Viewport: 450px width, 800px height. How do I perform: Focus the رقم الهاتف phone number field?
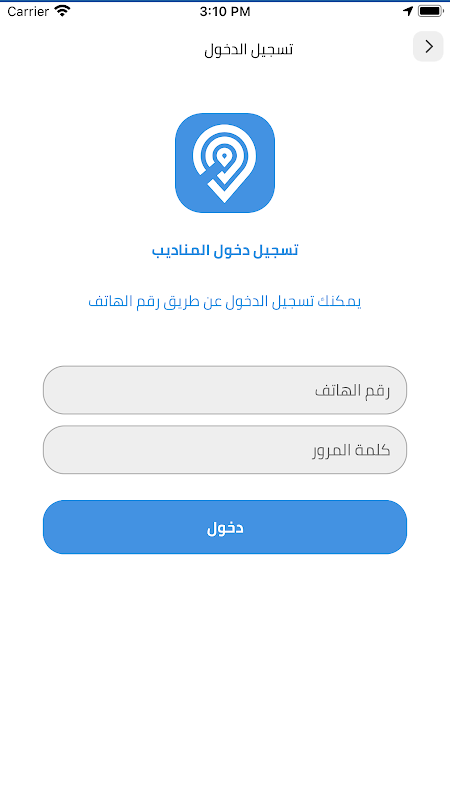coord(225,390)
